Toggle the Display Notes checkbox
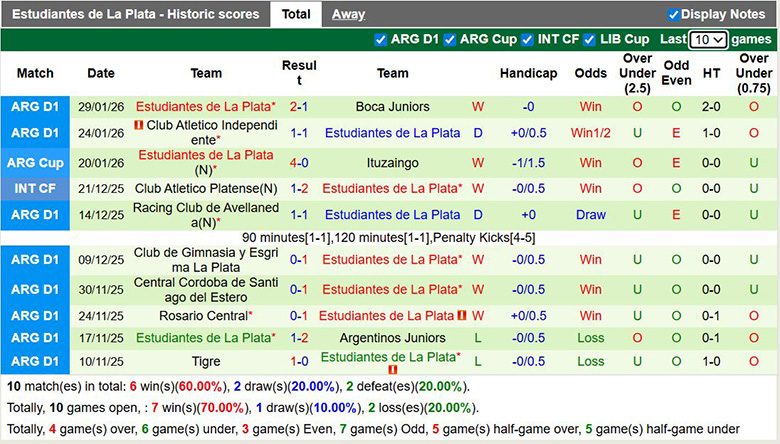 click(674, 15)
